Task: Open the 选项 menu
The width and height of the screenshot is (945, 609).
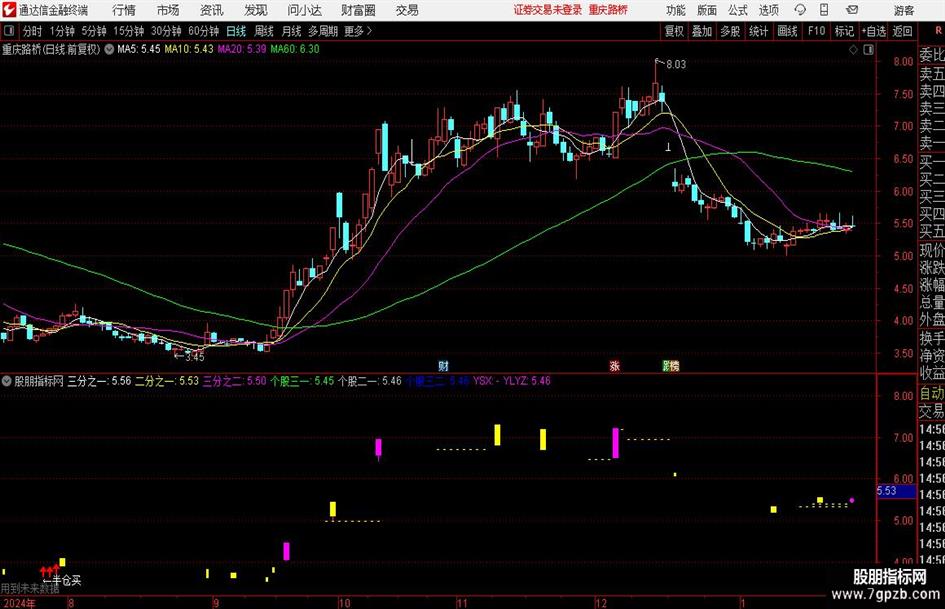Action: click(768, 10)
